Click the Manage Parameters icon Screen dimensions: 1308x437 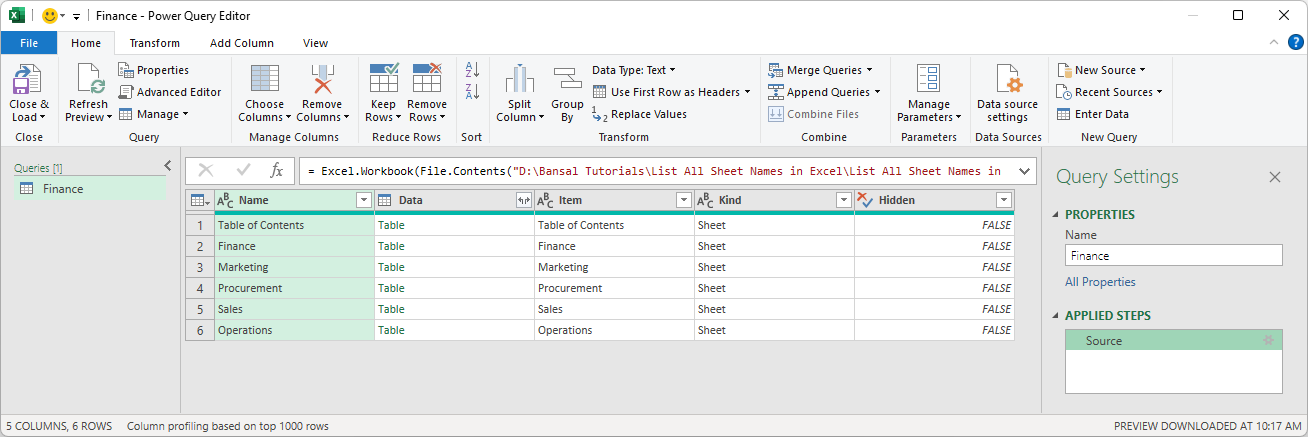(929, 79)
